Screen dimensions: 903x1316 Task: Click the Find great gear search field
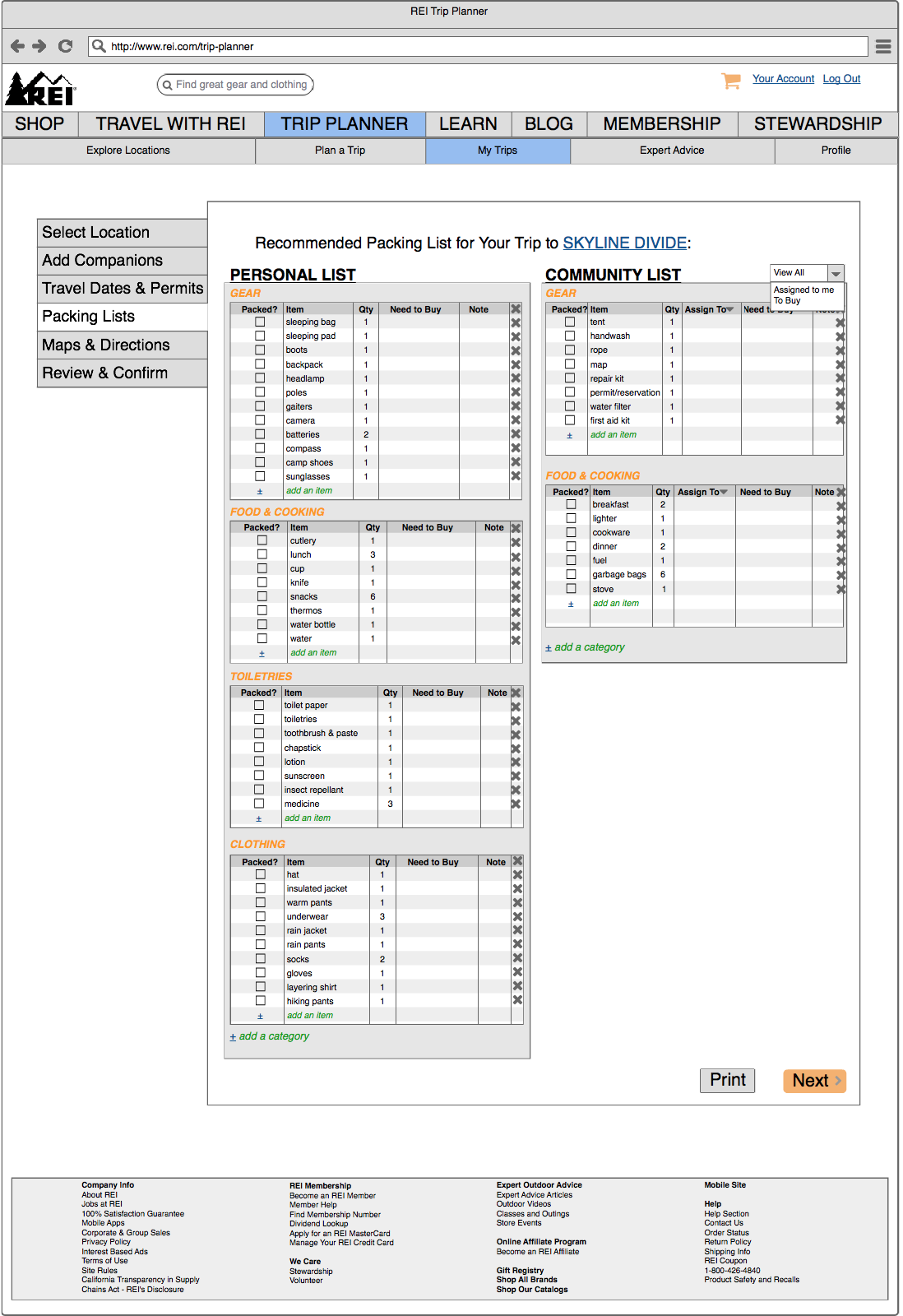[x=235, y=85]
